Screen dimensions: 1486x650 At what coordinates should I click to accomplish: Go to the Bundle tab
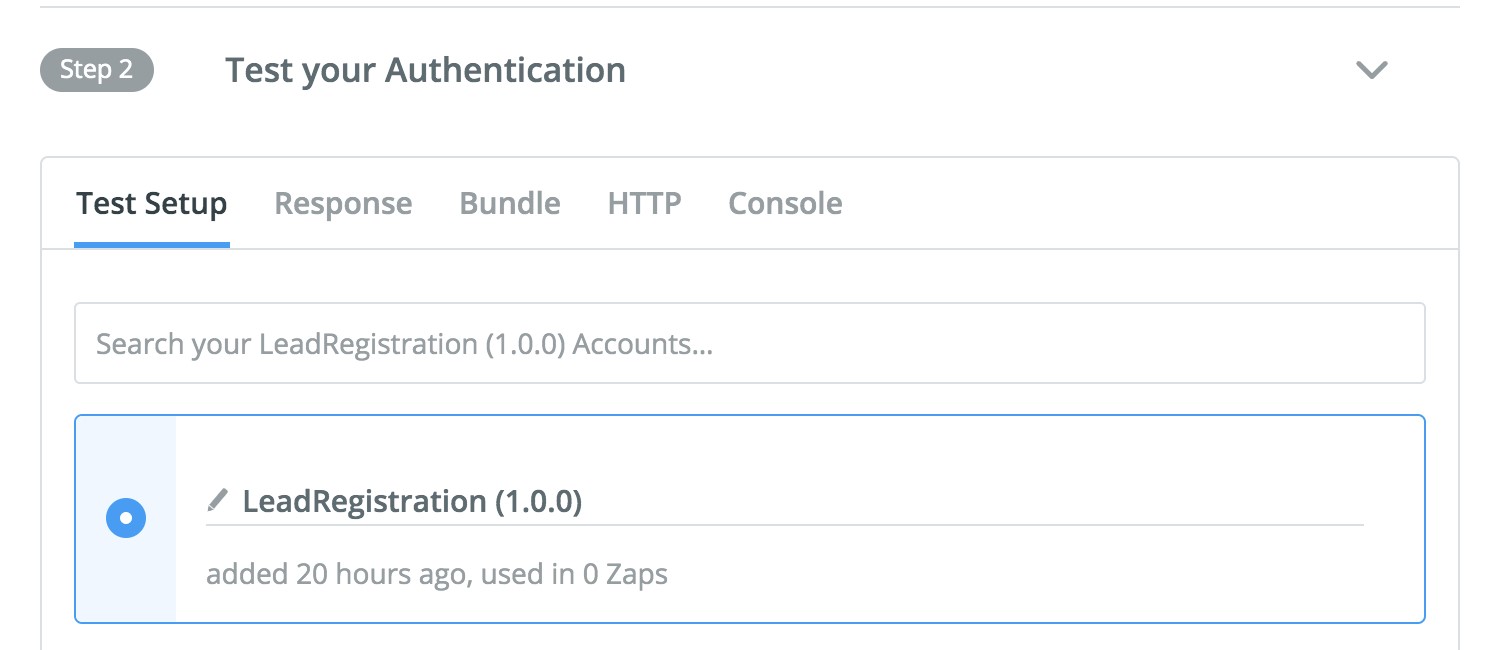click(x=509, y=204)
